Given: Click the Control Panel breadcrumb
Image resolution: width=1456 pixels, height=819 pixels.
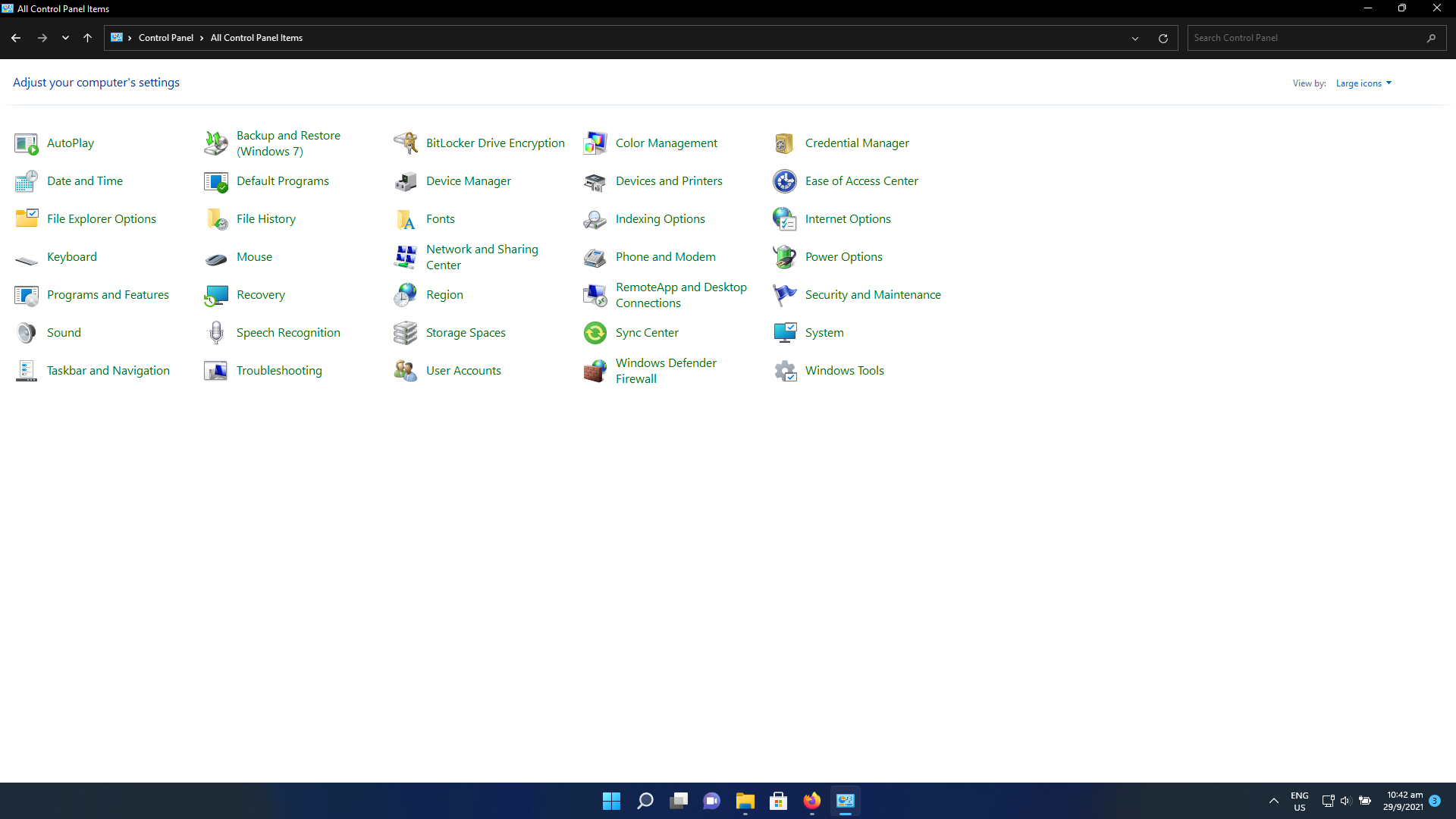Looking at the screenshot, I should (166, 38).
